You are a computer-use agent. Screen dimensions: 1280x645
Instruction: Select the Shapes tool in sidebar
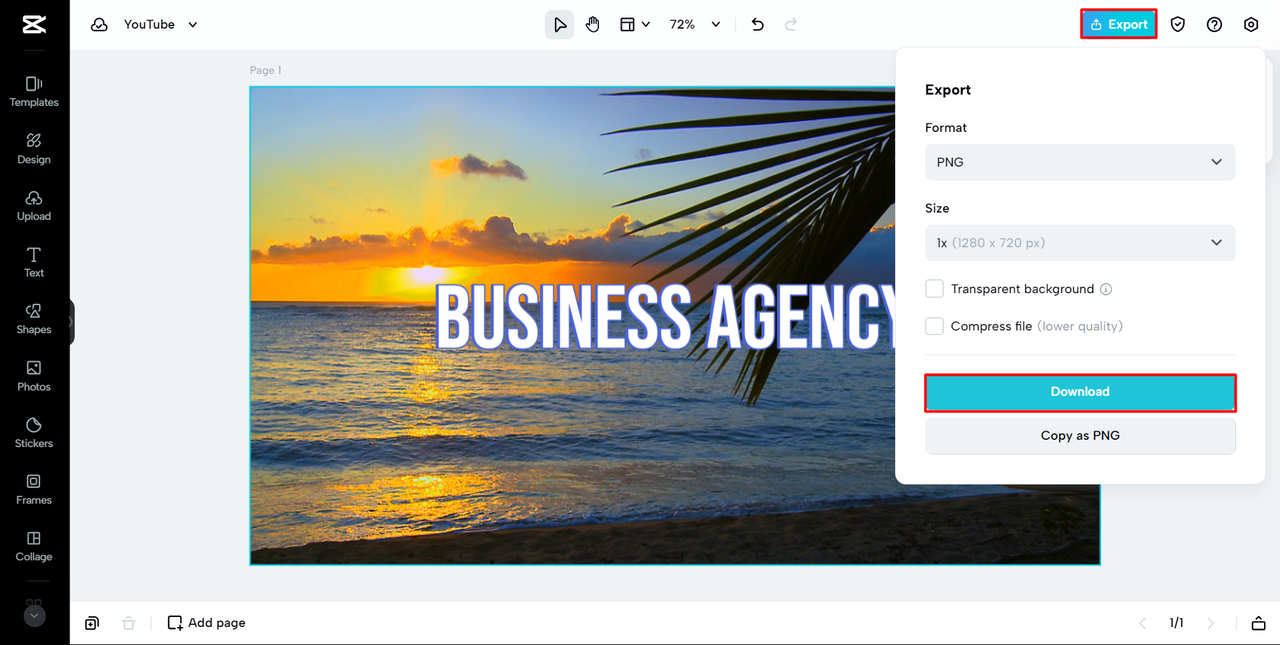tap(34, 318)
